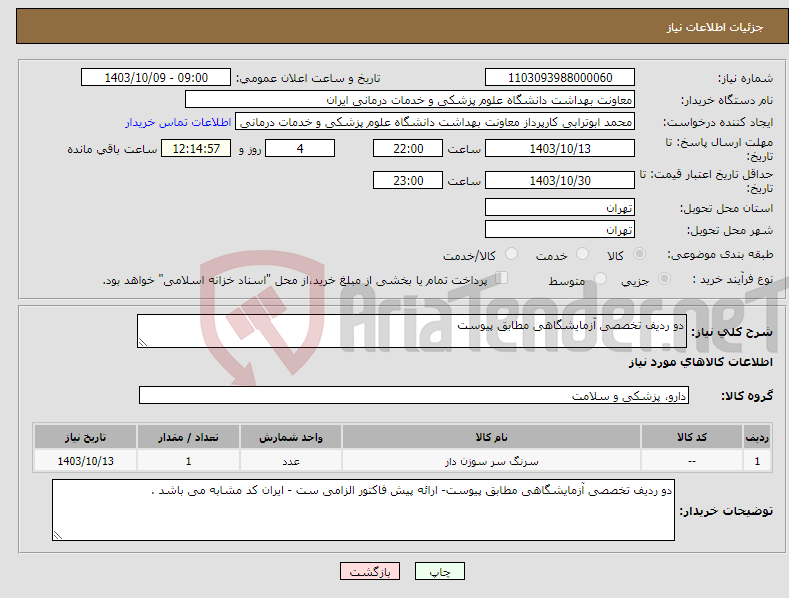The height and width of the screenshot is (598, 789).
Task: Click the item name cell سرنگ سر سوزن دار
Action: click(x=491, y=461)
